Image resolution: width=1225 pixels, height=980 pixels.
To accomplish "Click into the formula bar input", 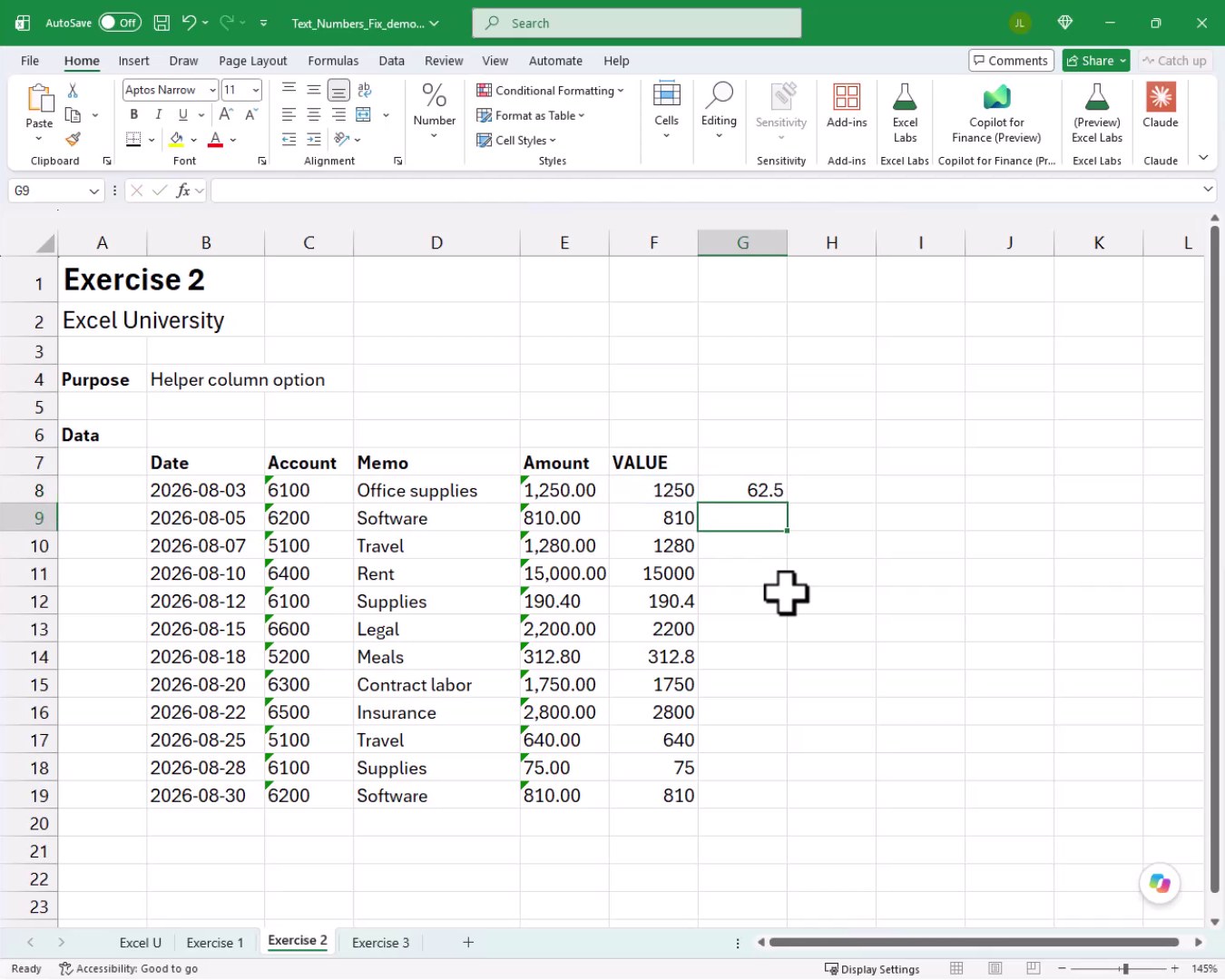I will [705, 191].
